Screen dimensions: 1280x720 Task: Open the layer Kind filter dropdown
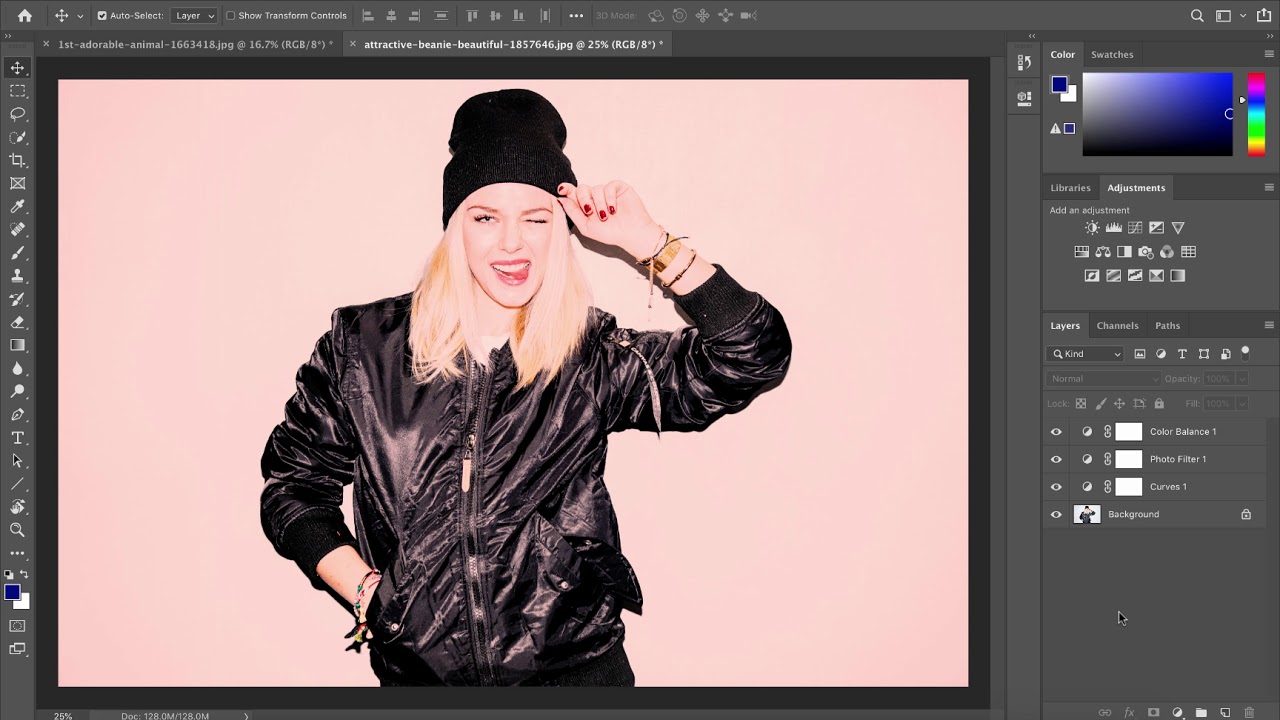click(1086, 354)
